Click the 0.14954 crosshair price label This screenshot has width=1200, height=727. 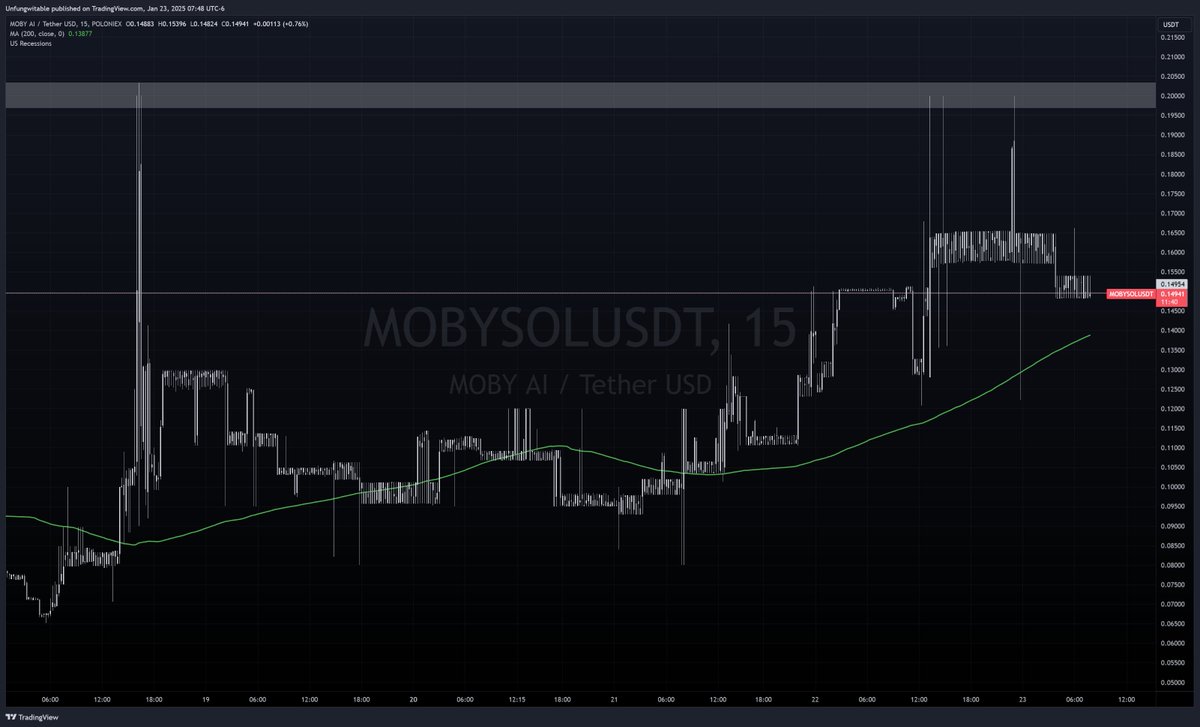[1172, 285]
